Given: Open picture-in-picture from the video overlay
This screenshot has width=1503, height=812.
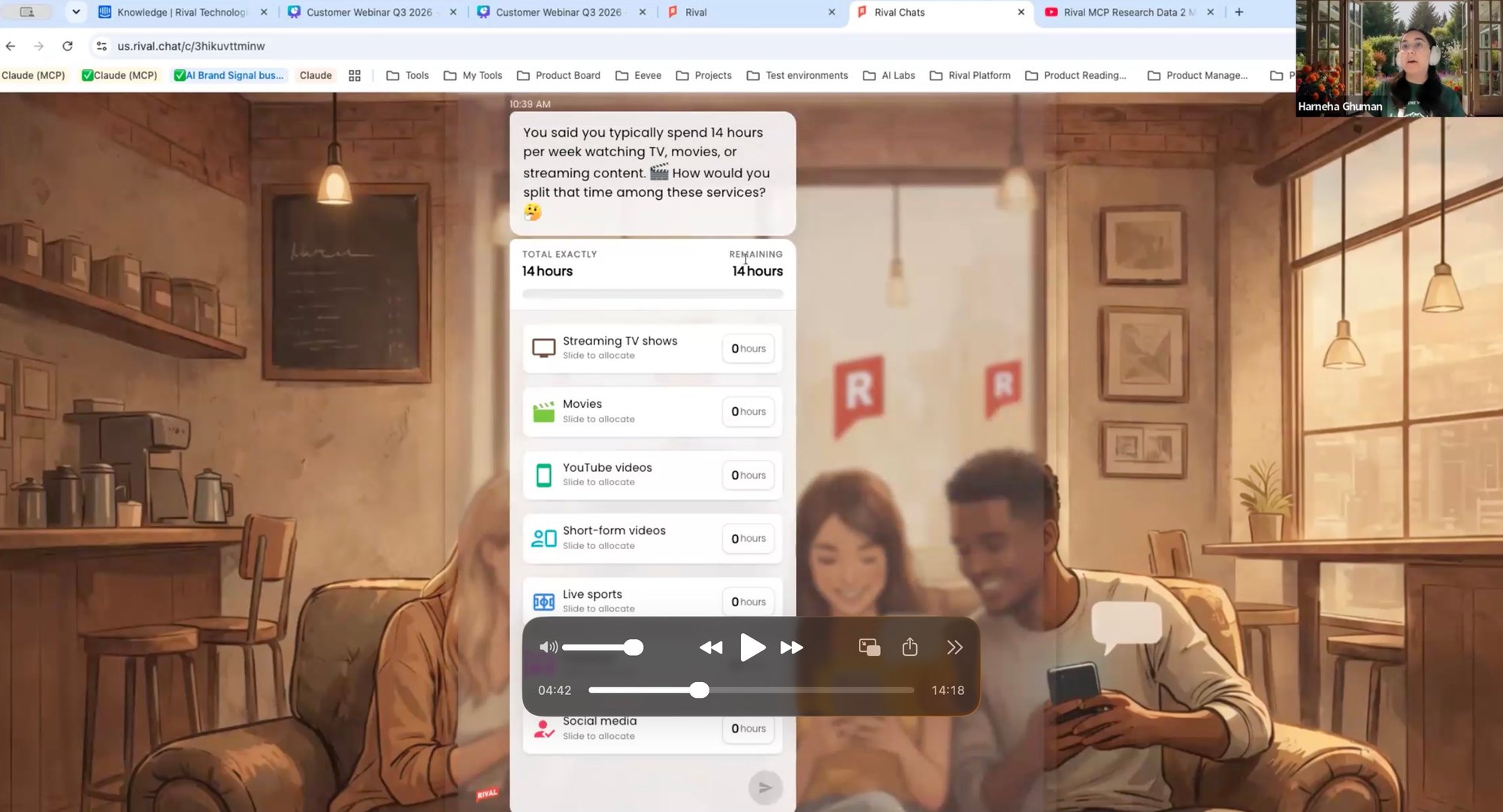Looking at the screenshot, I should 869,647.
